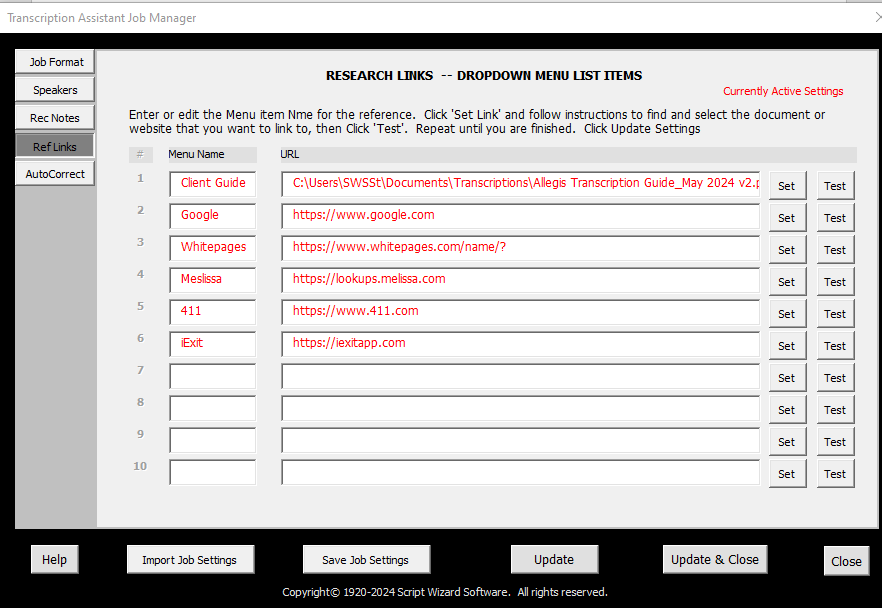Viewport: 882px width, 608px height.
Task: Click the empty URL field in row 8
Action: point(520,408)
